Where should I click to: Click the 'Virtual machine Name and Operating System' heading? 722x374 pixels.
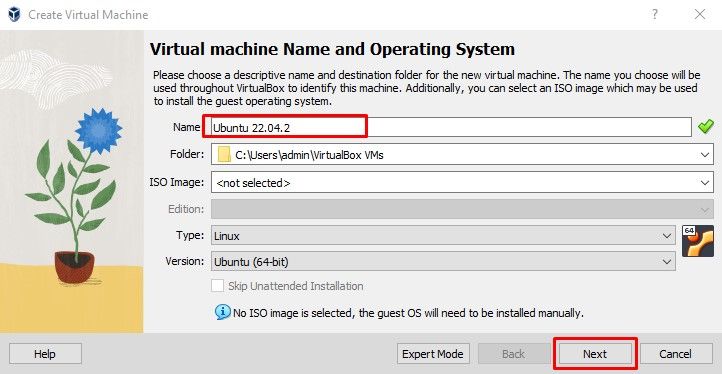[x=332, y=49]
